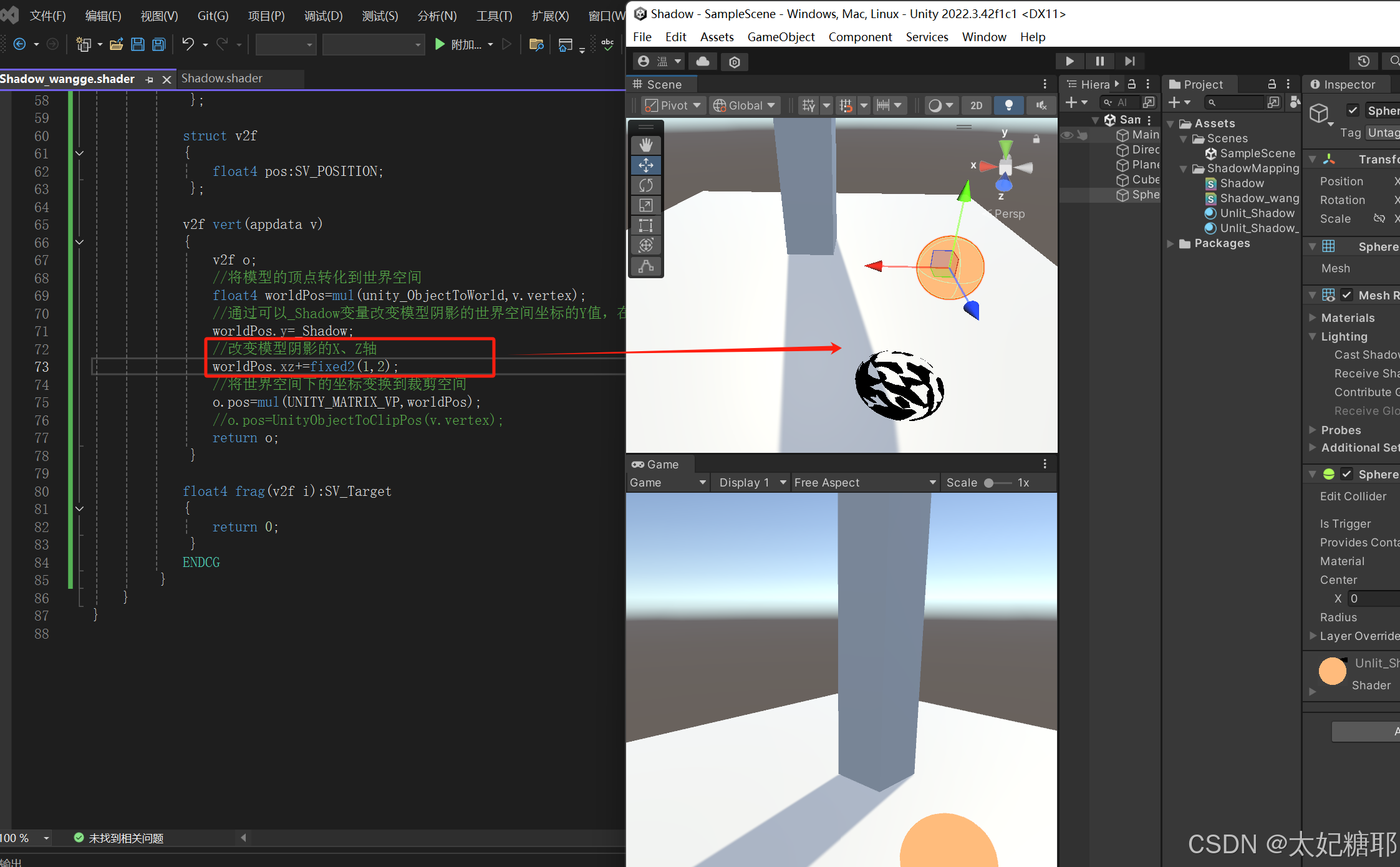Click Redo icon in Visual Studio toolbar
1400x867 pixels.
[222, 44]
